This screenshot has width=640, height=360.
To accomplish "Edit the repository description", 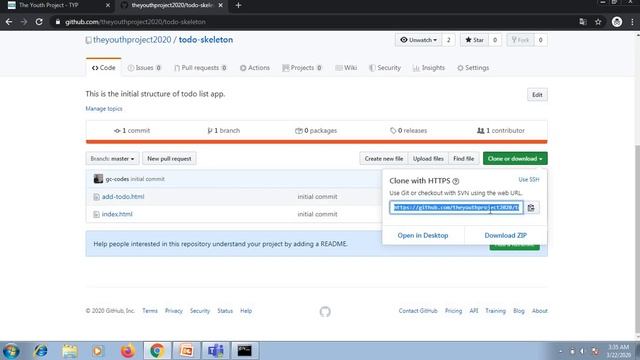I will [x=537, y=95].
